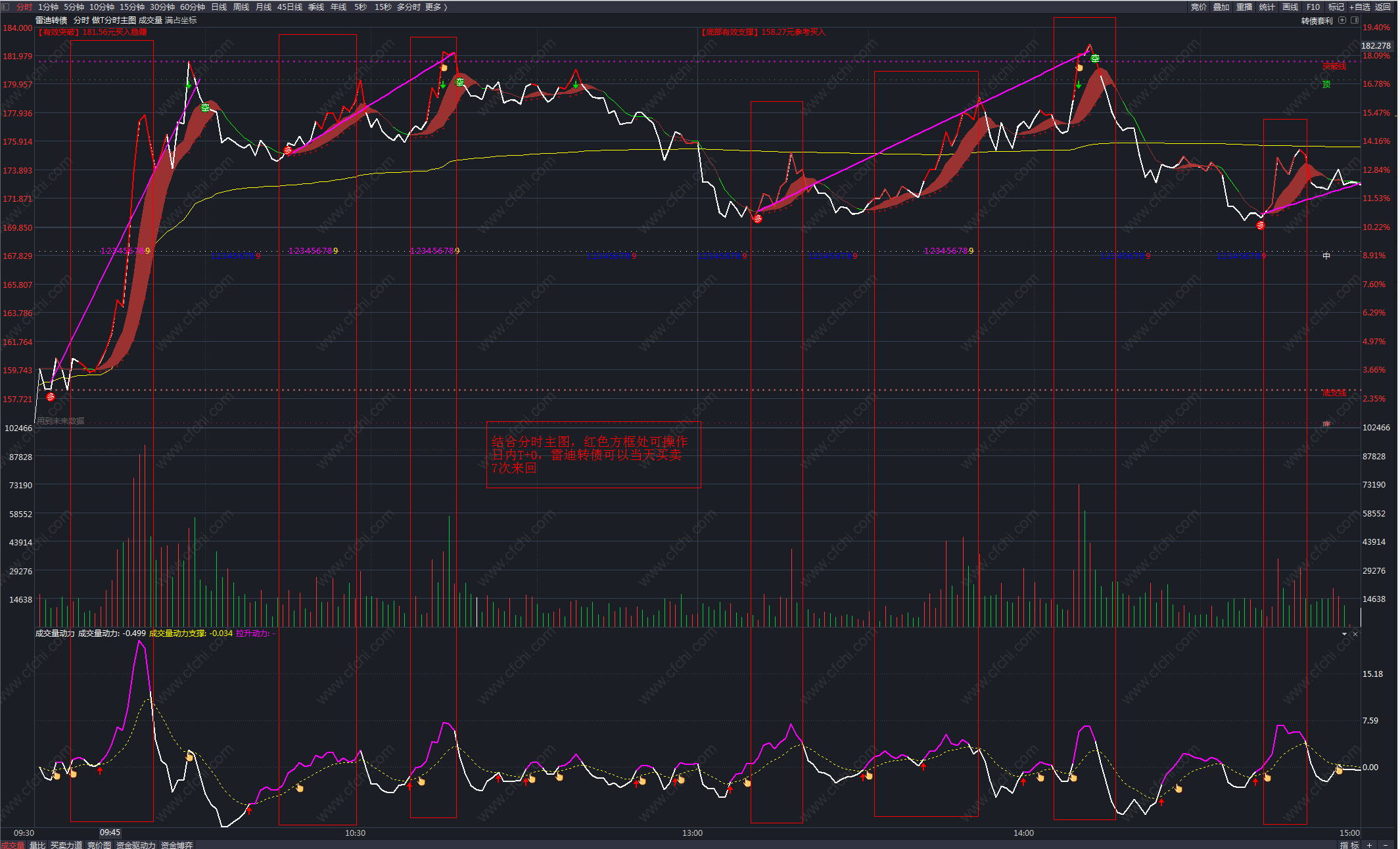The image size is (1400, 849).
Task: Click the 09:45 time marker on the axis
Action: [110, 833]
